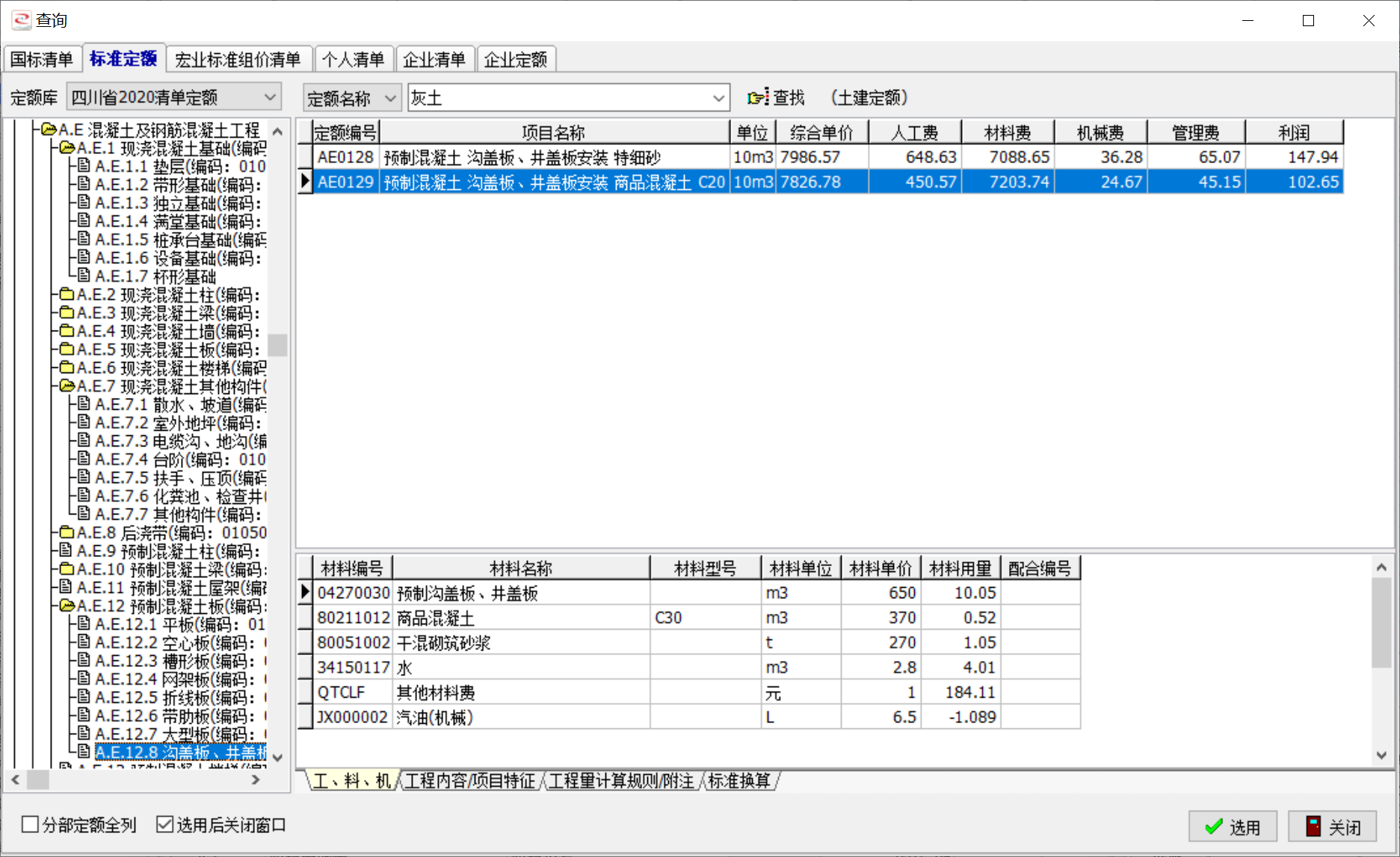This screenshot has width=1400, height=857.
Task: Click document icon of A.E.12.1 平板
Action: 84,624
